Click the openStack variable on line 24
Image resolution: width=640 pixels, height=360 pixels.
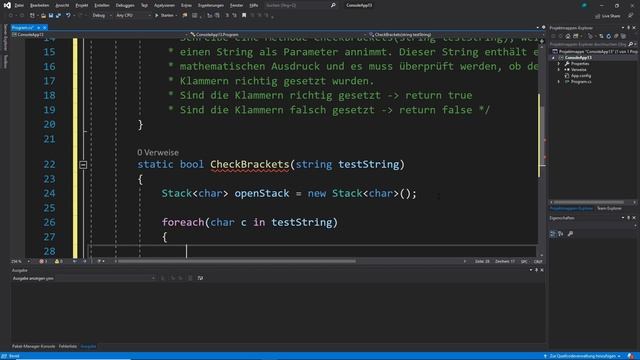pos(262,193)
